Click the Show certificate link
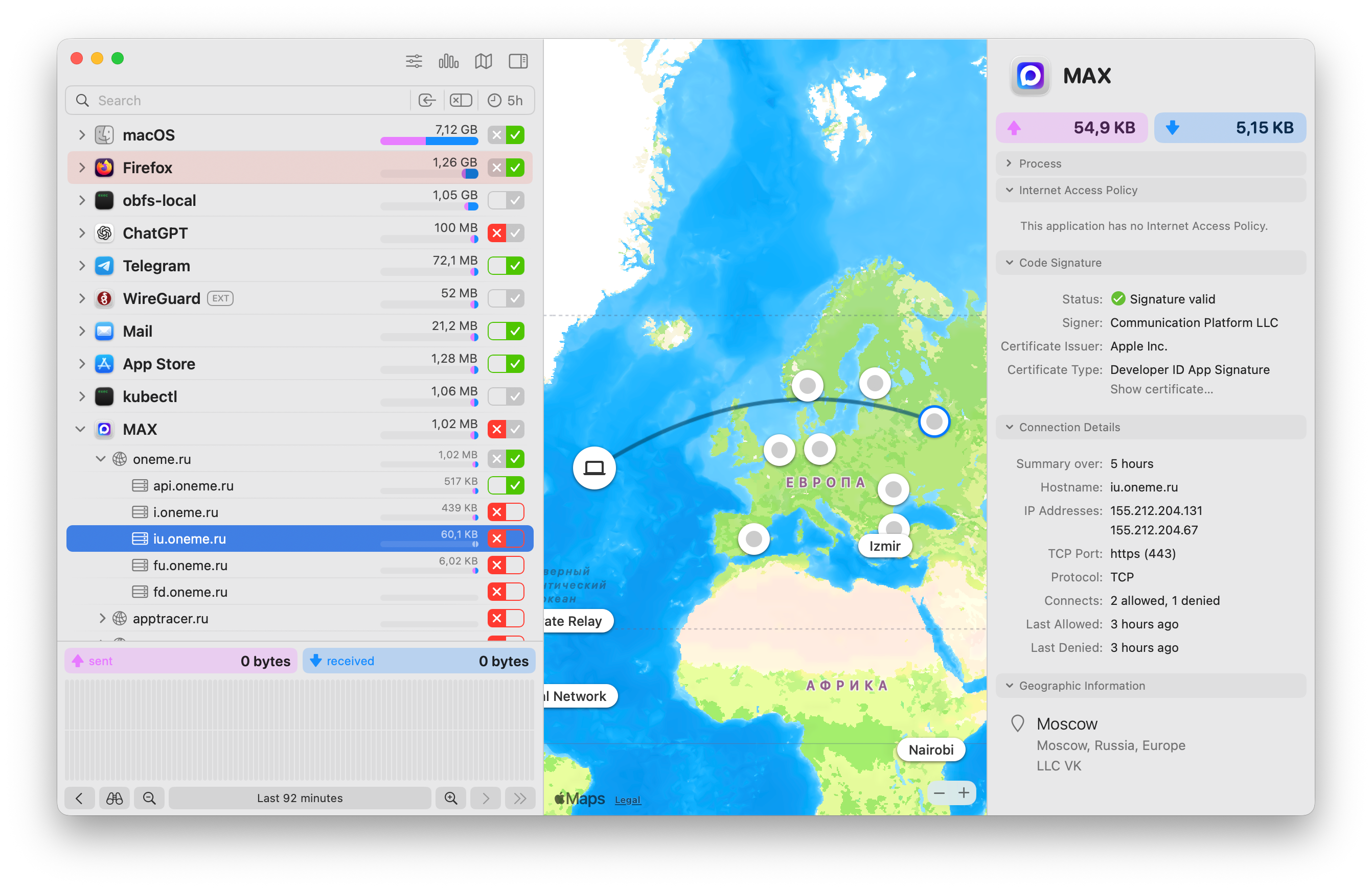Image resolution: width=1372 pixels, height=891 pixels. 1161,390
